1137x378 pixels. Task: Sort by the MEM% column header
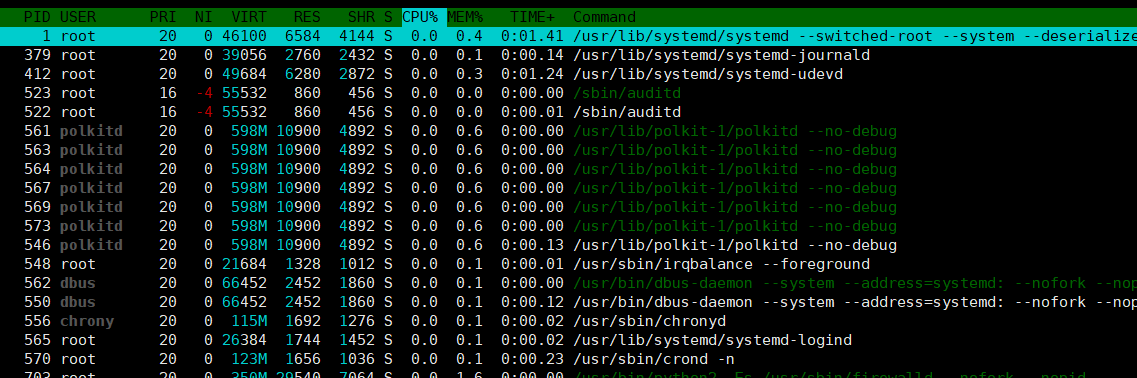465,17
